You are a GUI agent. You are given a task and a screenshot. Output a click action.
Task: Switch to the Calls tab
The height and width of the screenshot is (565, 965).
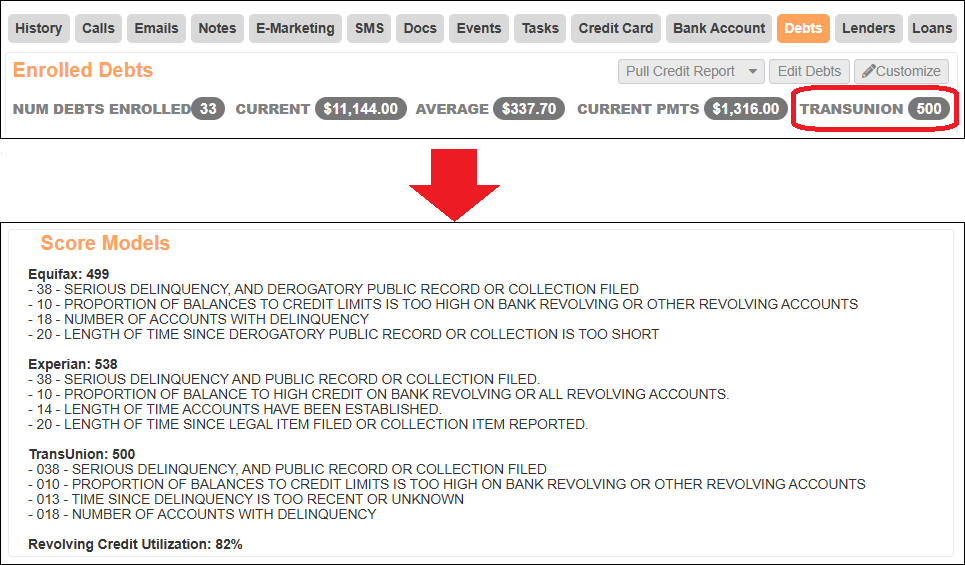pos(98,28)
